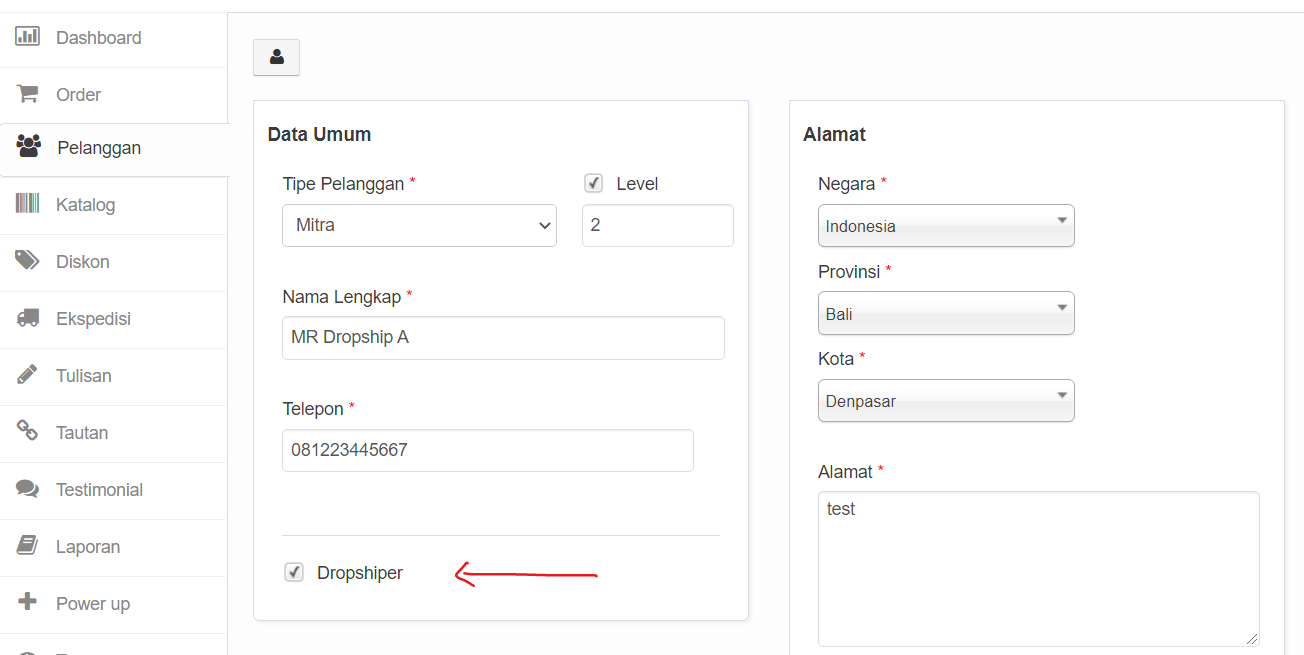Open the Negara Indonesia dropdown
The width and height of the screenshot is (1304, 655).
tap(946, 226)
